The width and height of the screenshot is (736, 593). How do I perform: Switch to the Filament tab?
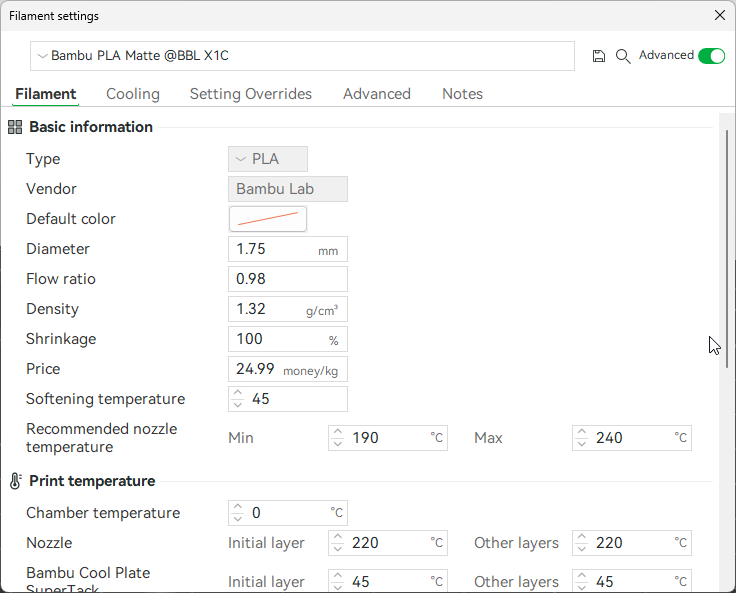46,94
